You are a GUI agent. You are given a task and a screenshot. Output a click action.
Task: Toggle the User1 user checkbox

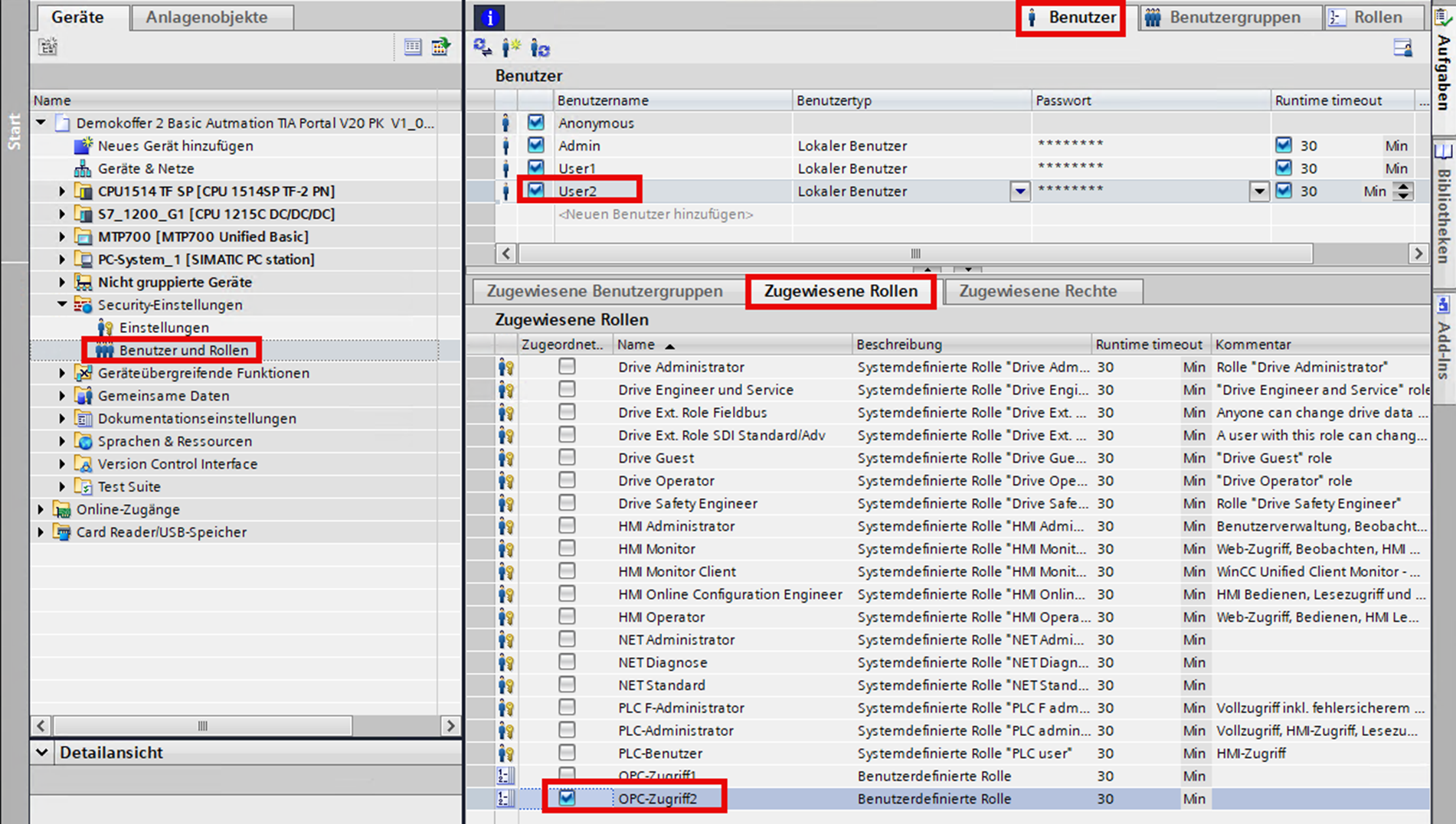pyautogui.click(x=535, y=168)
